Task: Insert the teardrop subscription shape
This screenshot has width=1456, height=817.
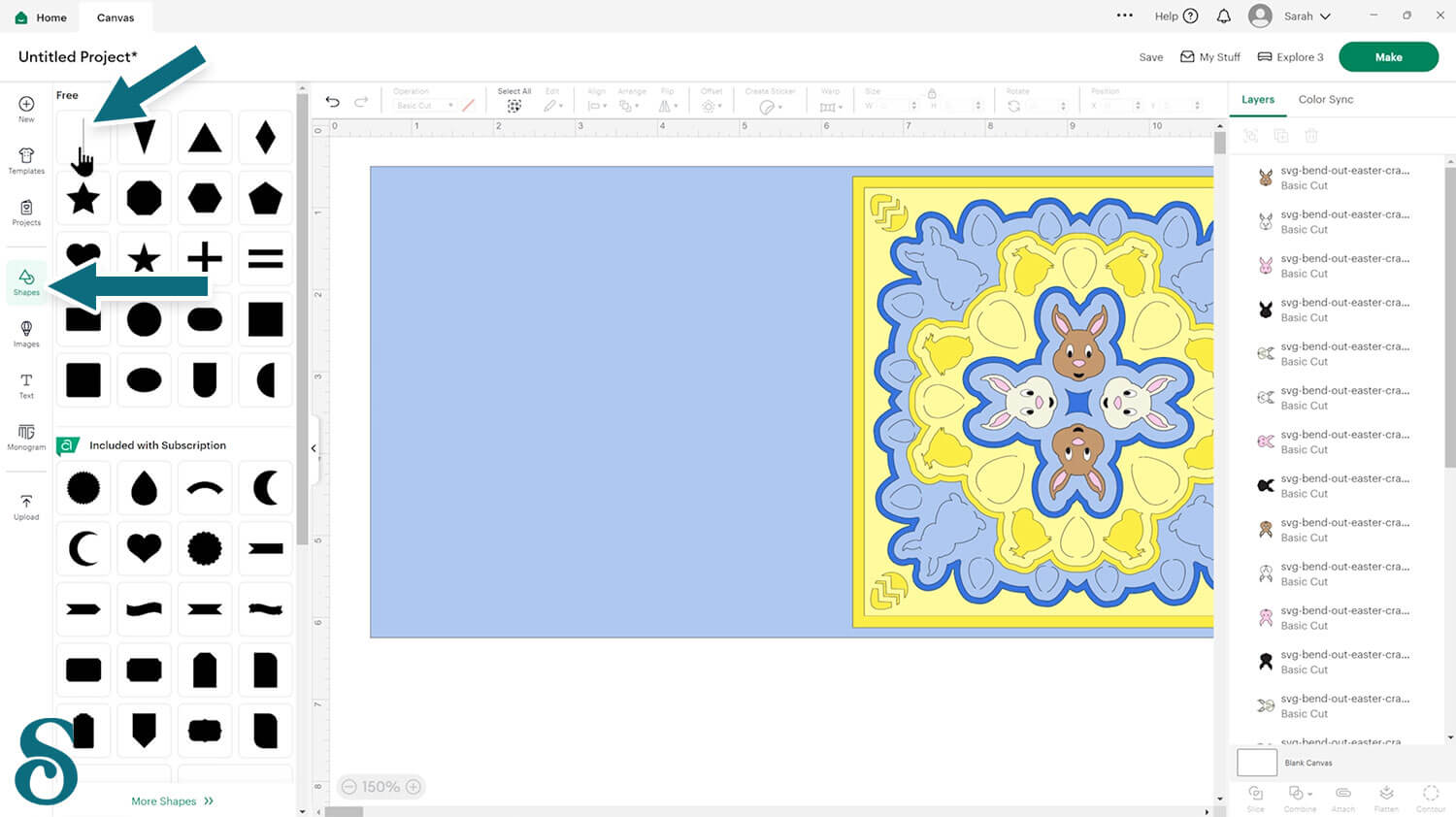Action: (x=144, y=488)
